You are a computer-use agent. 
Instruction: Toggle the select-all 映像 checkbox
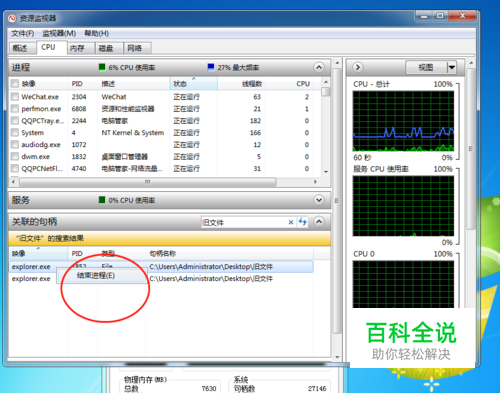pos(15,83)
